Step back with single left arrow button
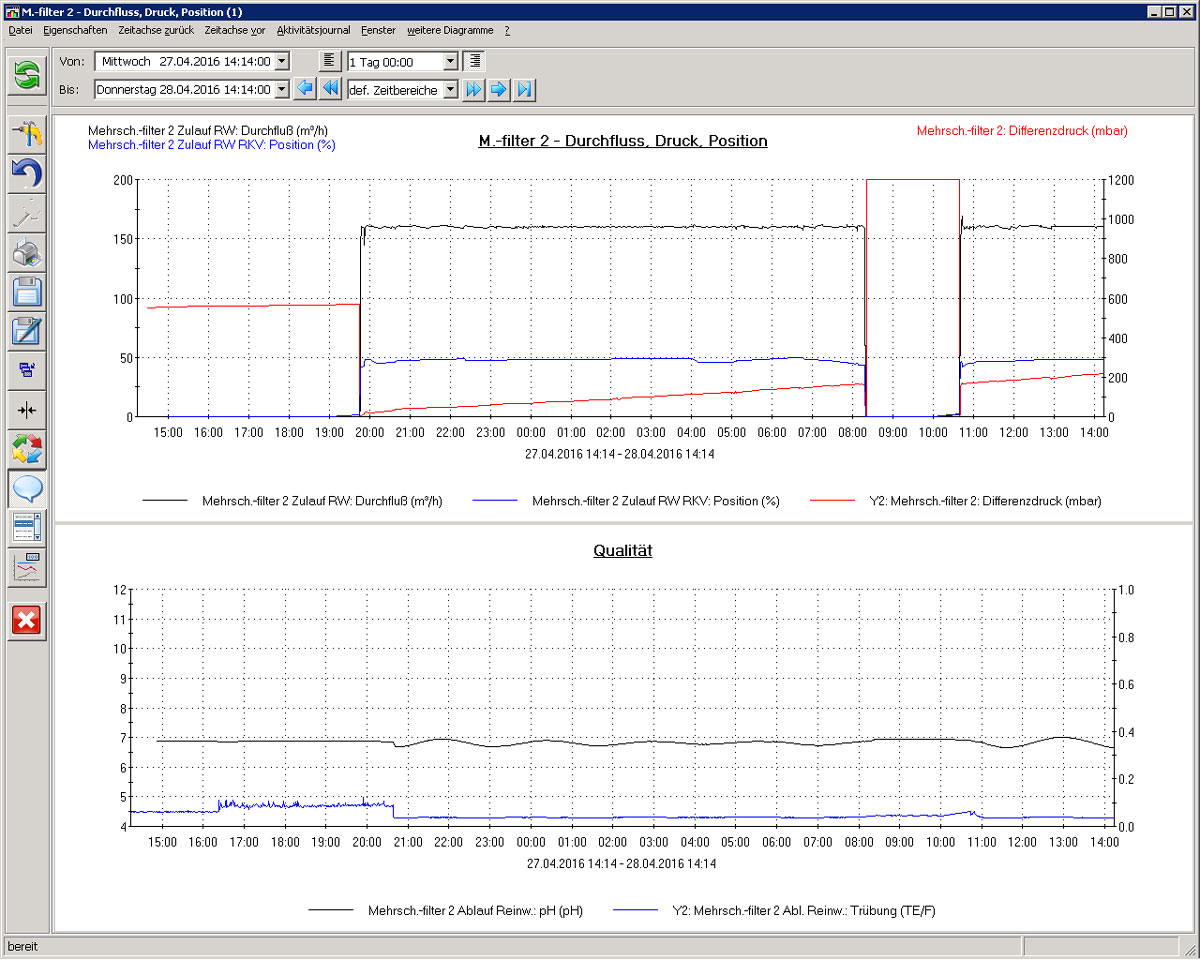 [305, 90]
